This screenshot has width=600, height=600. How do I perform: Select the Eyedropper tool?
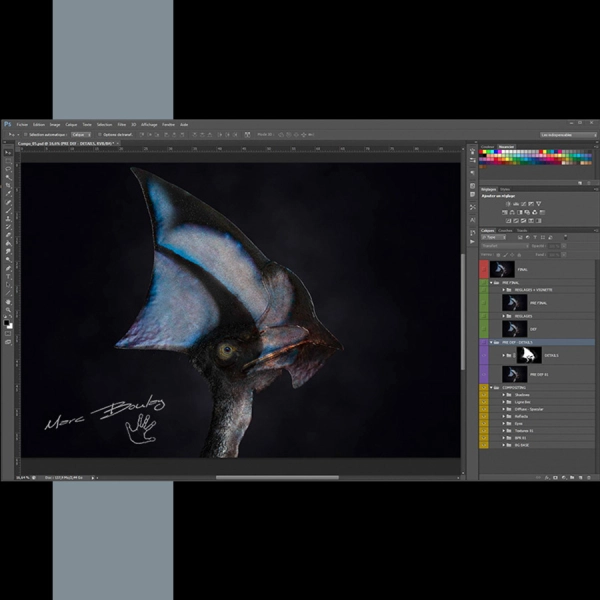(8, 194)
